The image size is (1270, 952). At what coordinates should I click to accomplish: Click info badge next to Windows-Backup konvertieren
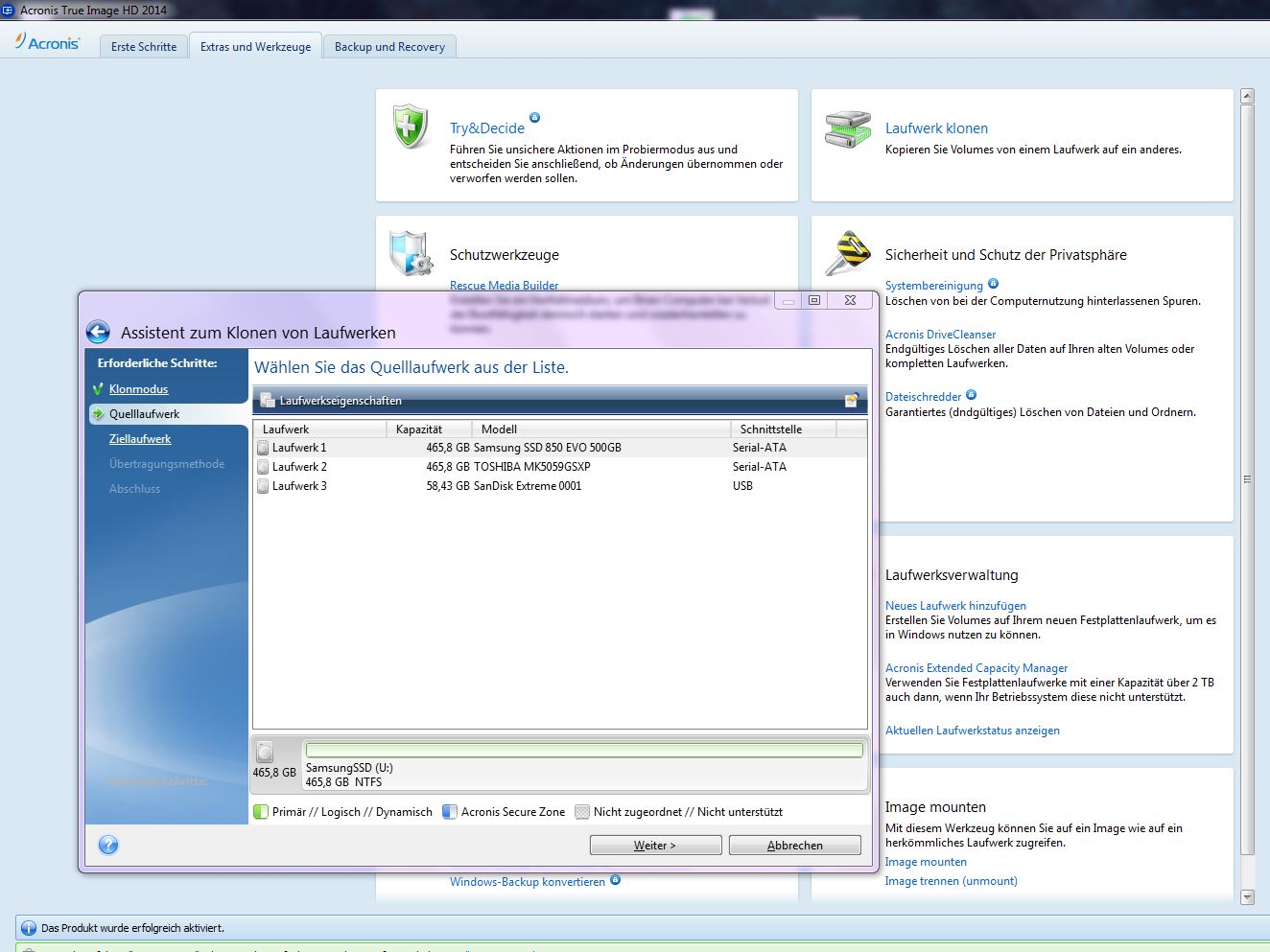pyautogui.click(x=615, y=879)
